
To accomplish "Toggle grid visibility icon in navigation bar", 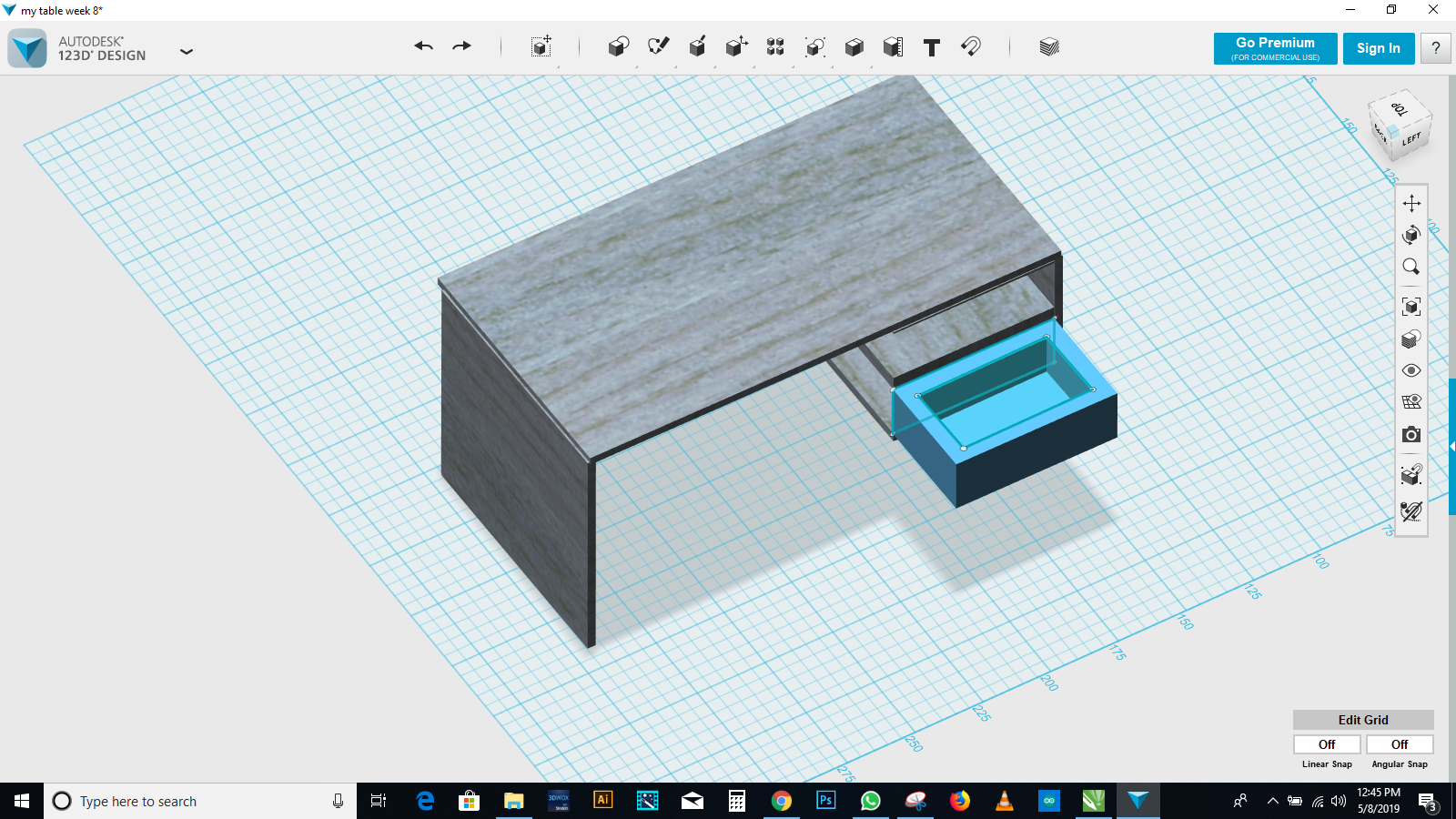I will tap(1411, 401).
